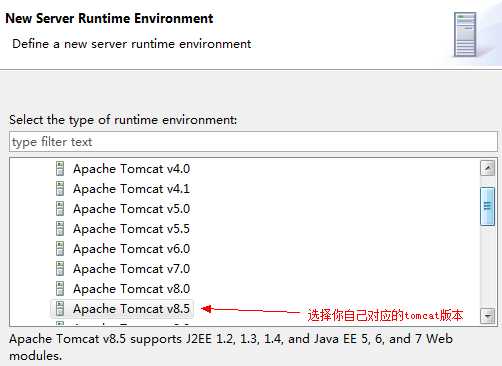Select Apache Tomcat v4.0 entry
Viewport: 502px width, 366px height.
(x=131, y=169)
